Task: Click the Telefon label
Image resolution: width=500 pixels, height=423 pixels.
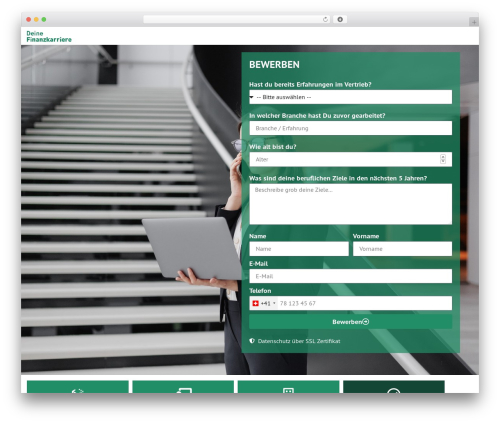Action: [260, 291]
